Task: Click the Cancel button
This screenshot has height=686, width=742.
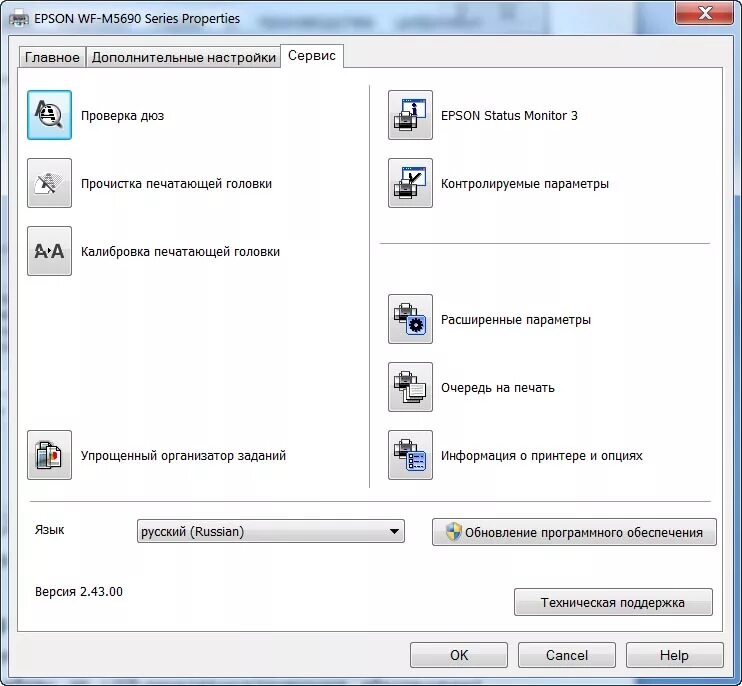Action: coord(567,655)
